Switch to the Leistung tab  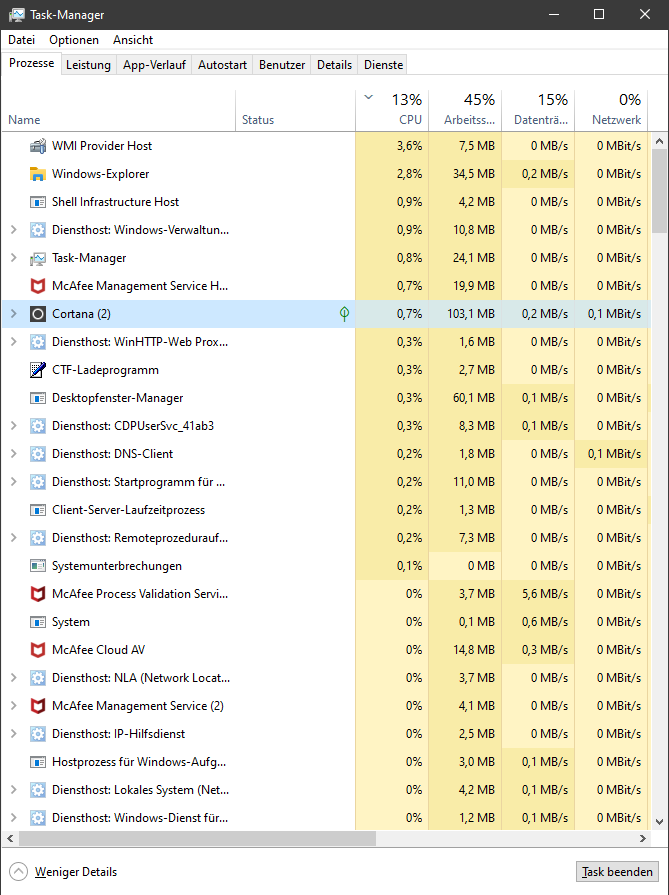(x=88, y=65)
